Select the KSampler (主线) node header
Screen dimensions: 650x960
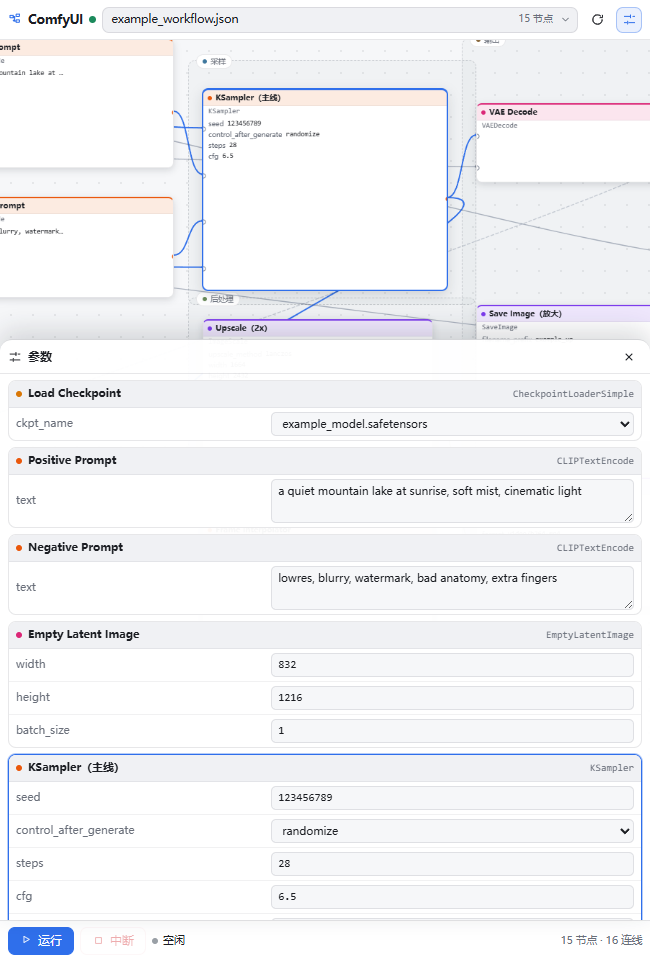click(x=325, y=98)
